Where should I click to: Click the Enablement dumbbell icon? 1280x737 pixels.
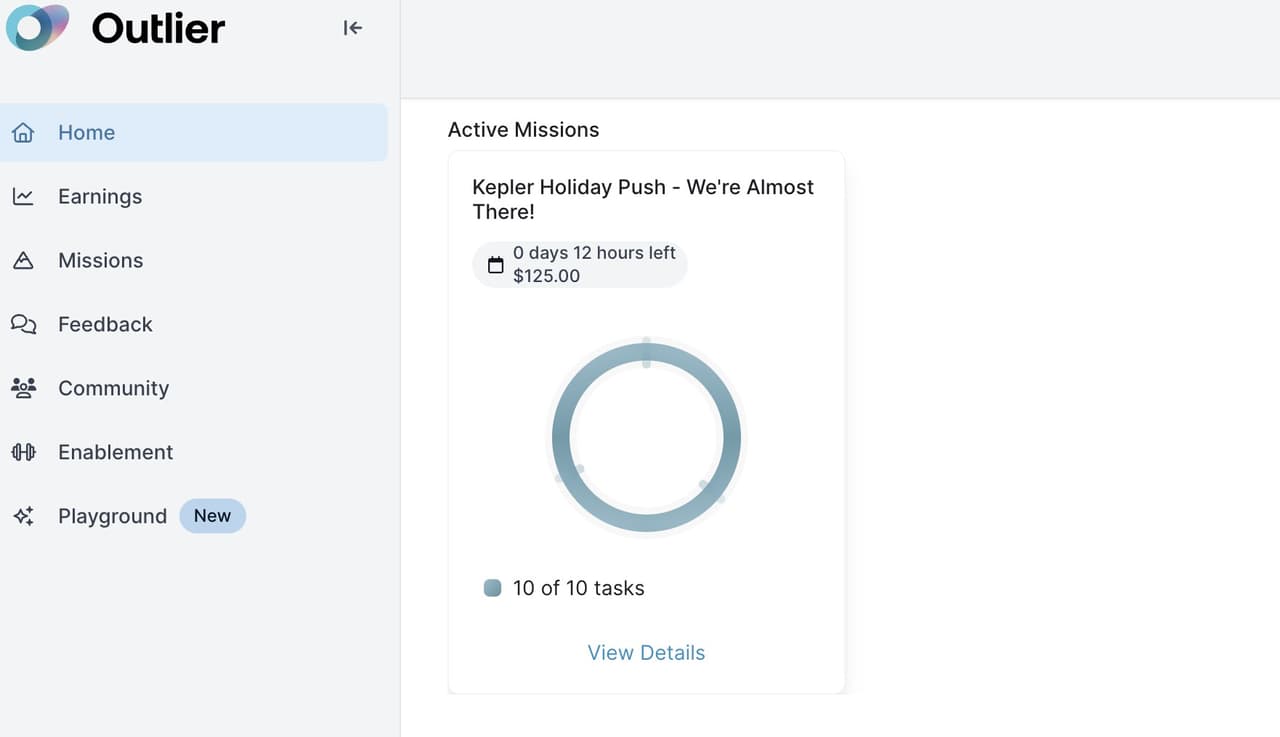click(23, 452)
